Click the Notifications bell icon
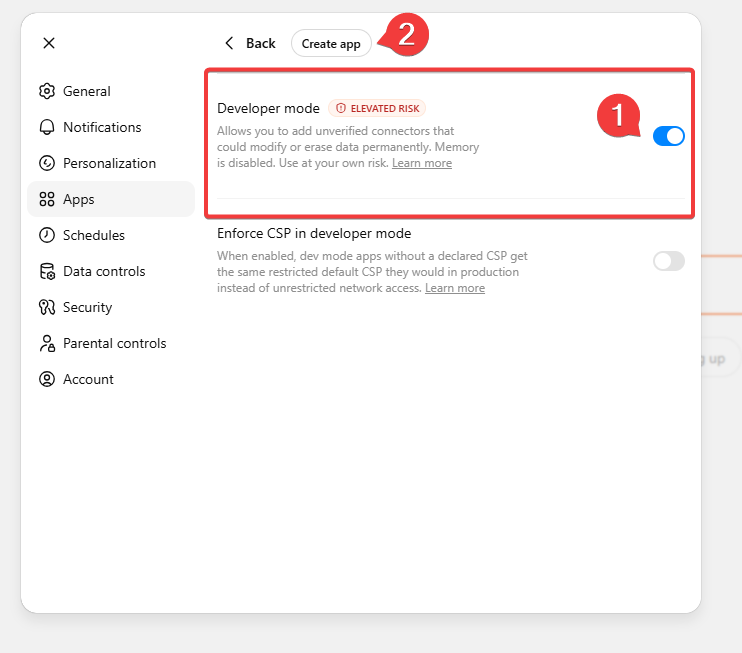Viewport: 742px width, 653px height. pyautogui.click(x=47, y=127)
